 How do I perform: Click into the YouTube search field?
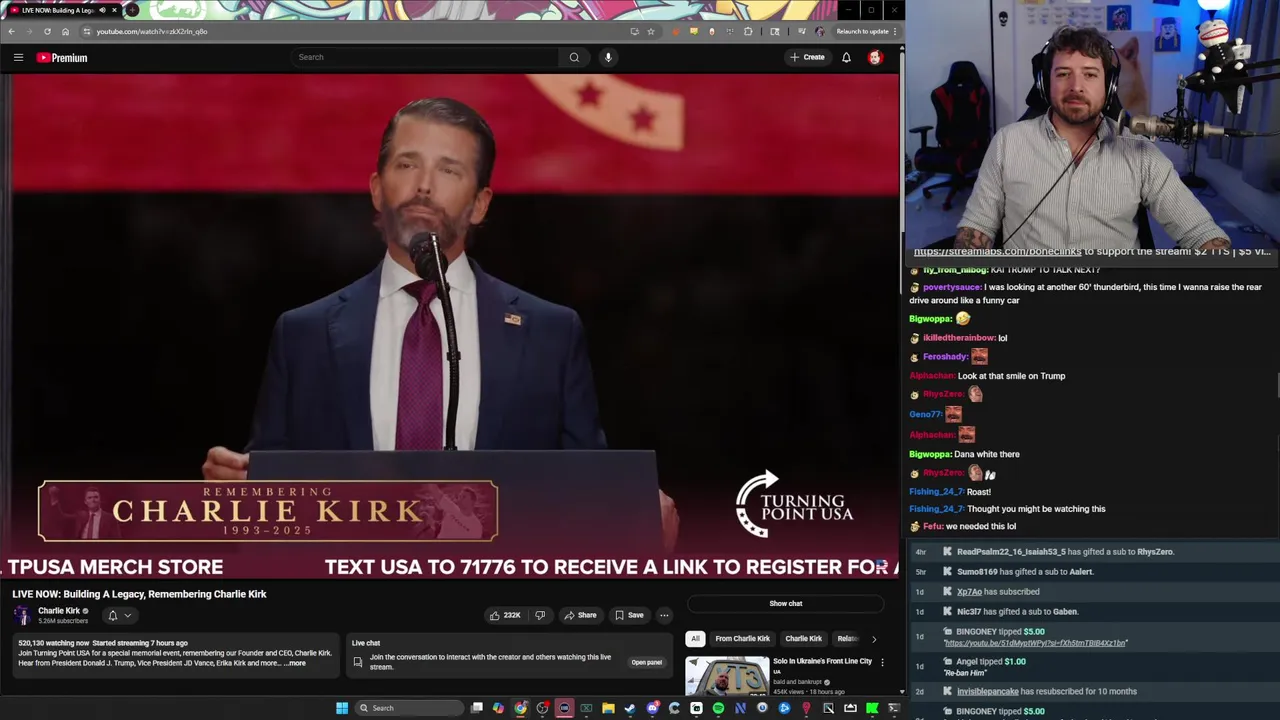pyautogui.click(x=425, y=57)
